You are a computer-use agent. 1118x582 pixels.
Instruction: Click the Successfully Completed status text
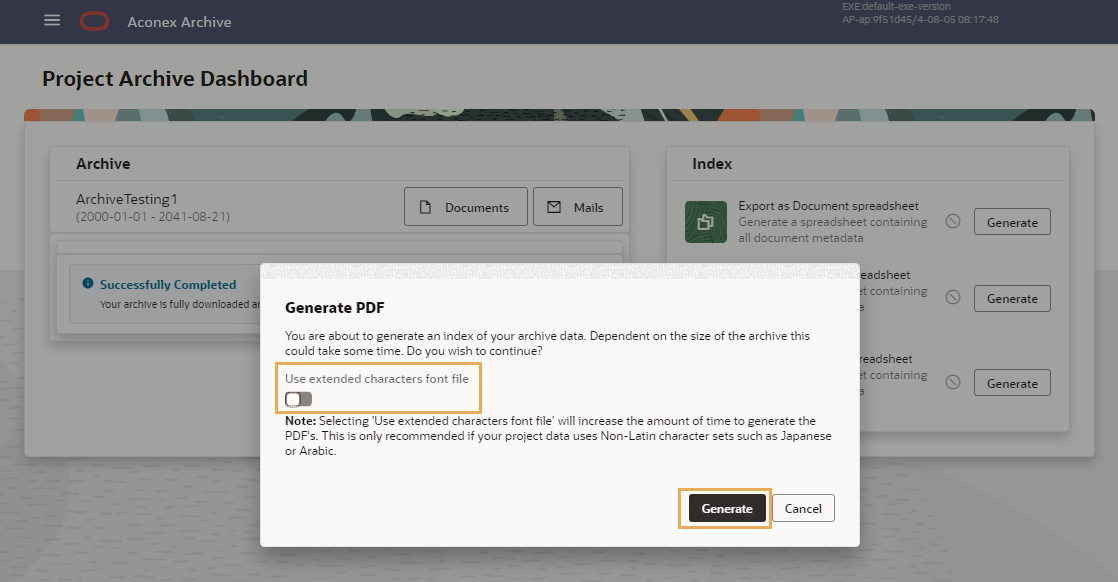pos(168,285)
